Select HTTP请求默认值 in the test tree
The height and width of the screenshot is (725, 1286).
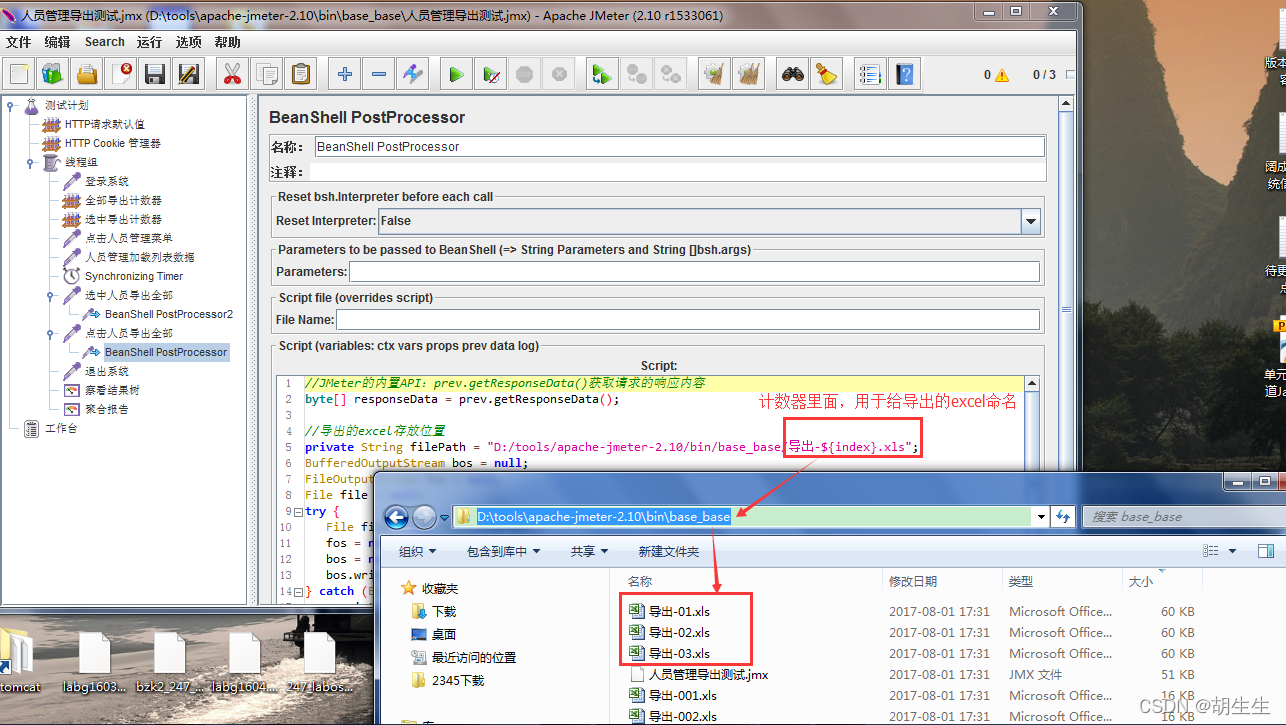[x=104, y=125]
